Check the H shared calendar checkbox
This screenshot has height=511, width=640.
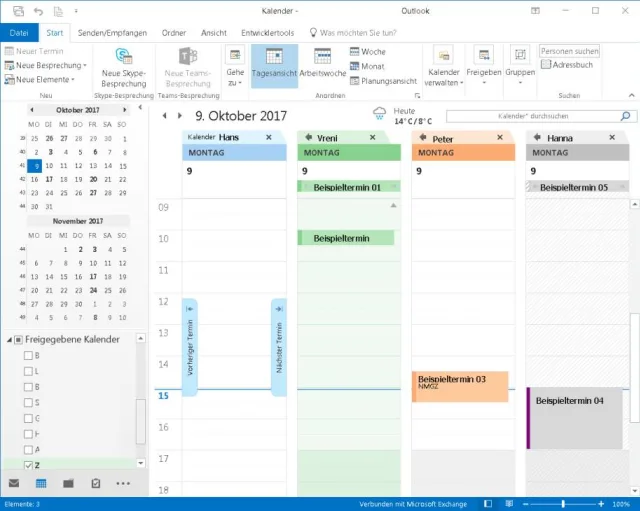(x=28, y=434)
